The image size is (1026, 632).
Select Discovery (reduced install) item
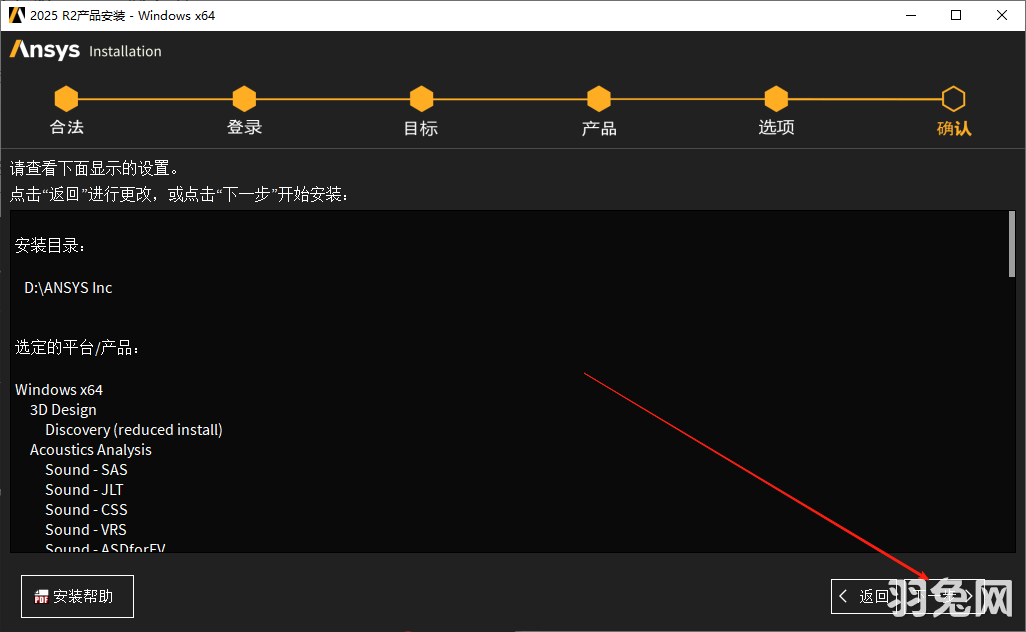tap(133, 429)
